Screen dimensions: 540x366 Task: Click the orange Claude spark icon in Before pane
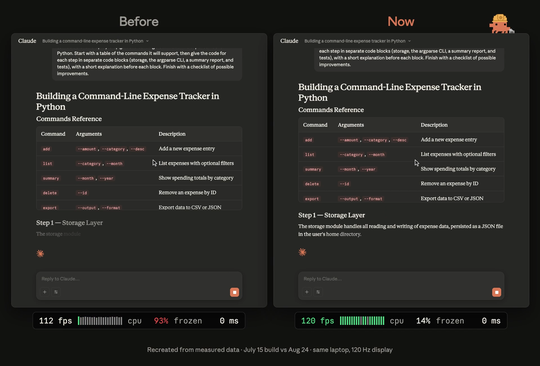tap(40, 254)
